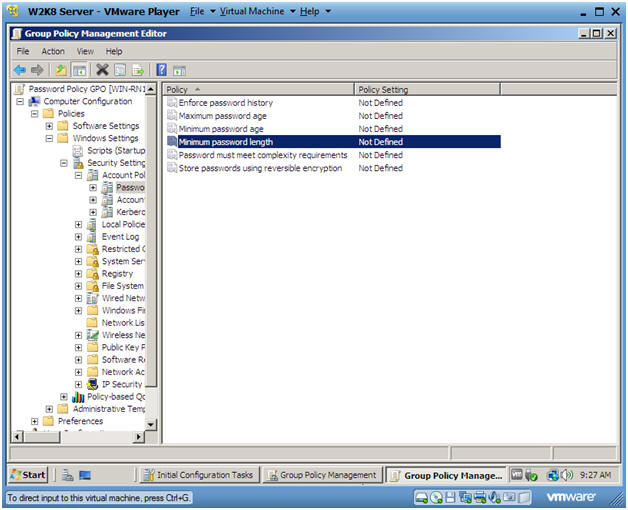This screenshot has height=510, width=628.
Task: Click the tree pane scroll-up arrow
Action: pos(151,89)
